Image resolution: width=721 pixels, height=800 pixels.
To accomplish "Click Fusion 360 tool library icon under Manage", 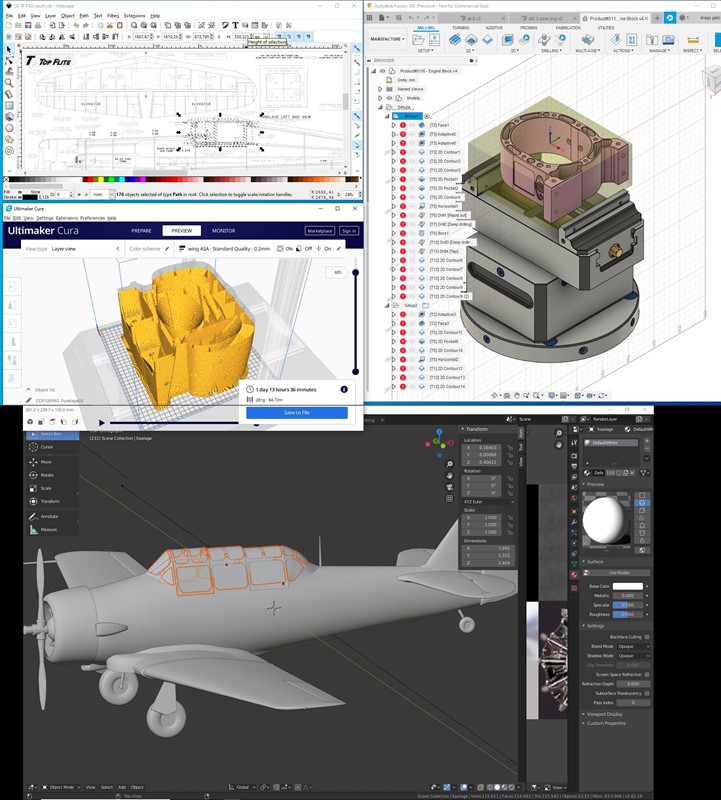I will click(652, 40).
